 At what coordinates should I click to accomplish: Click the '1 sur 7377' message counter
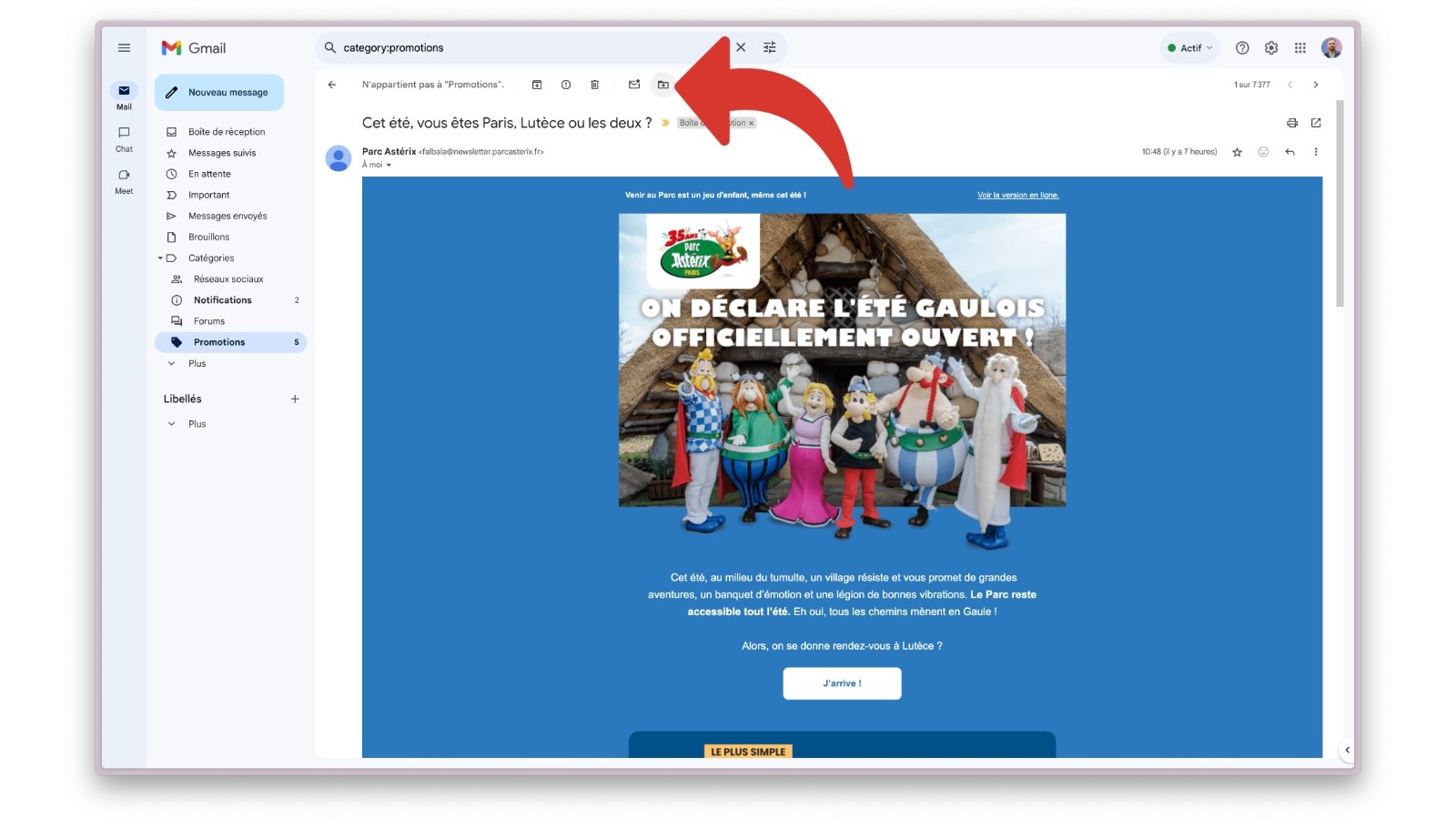[1252, 85]
